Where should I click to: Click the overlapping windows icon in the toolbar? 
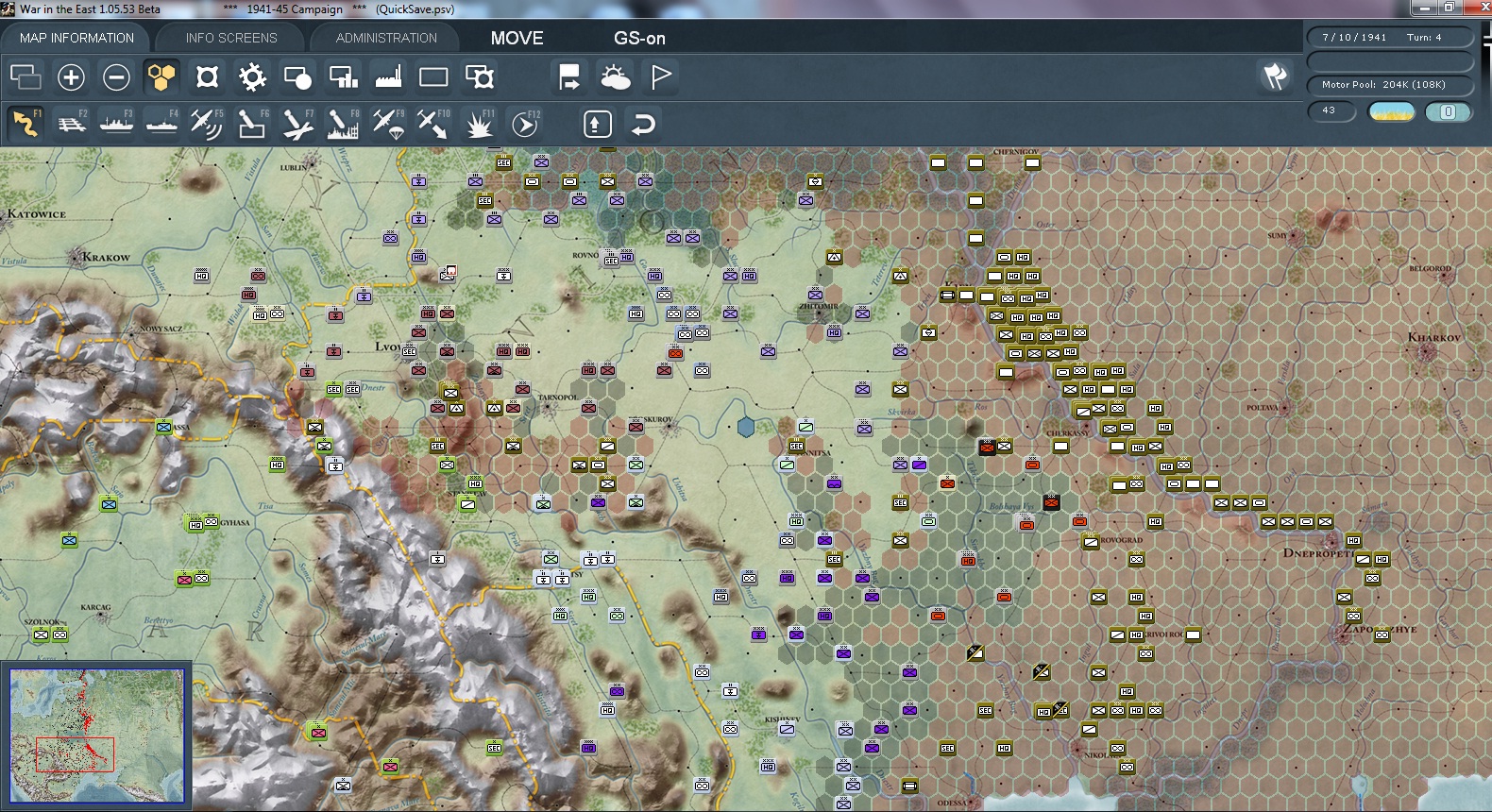point(25,76)
